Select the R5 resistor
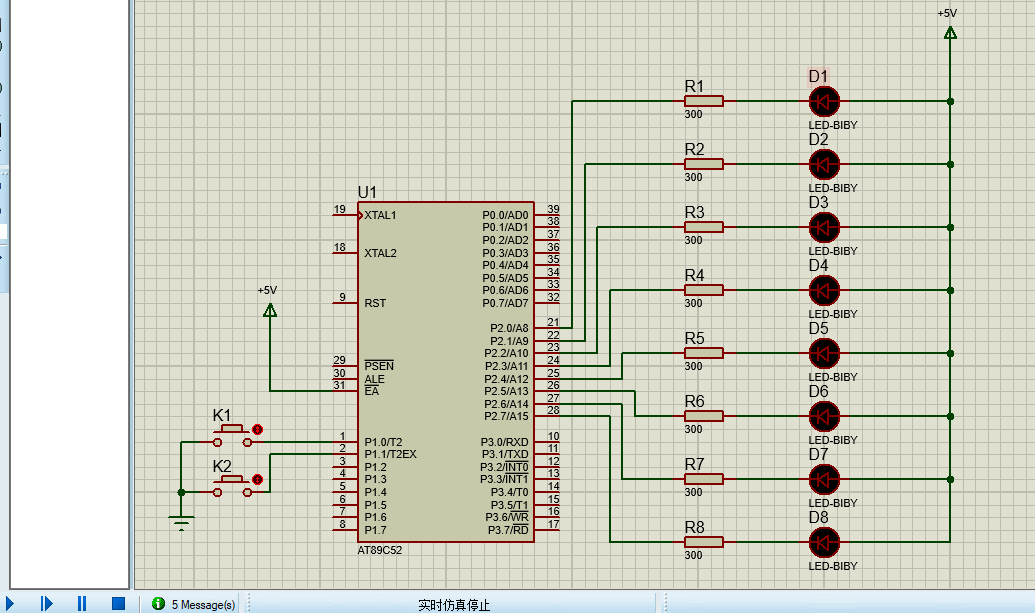This screenshot has height=613, width=1035. (x=703, y=353)
